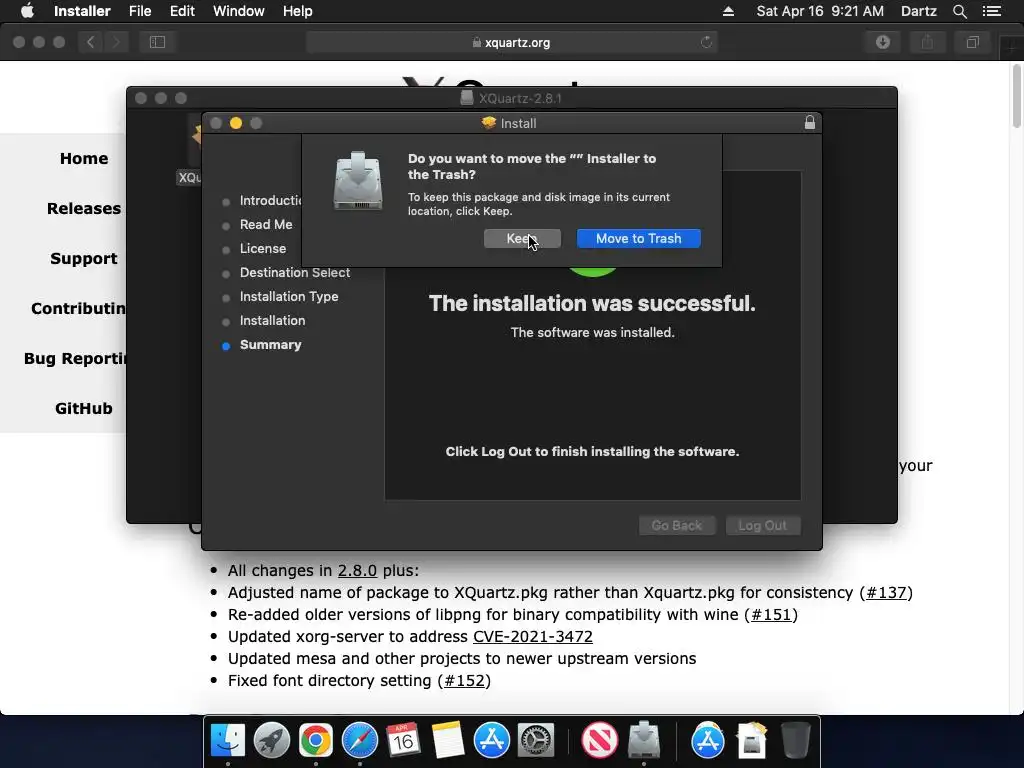
Task: Click the page vertical scrollbar
Action: pyautogui.click(x=1017, y=98)
